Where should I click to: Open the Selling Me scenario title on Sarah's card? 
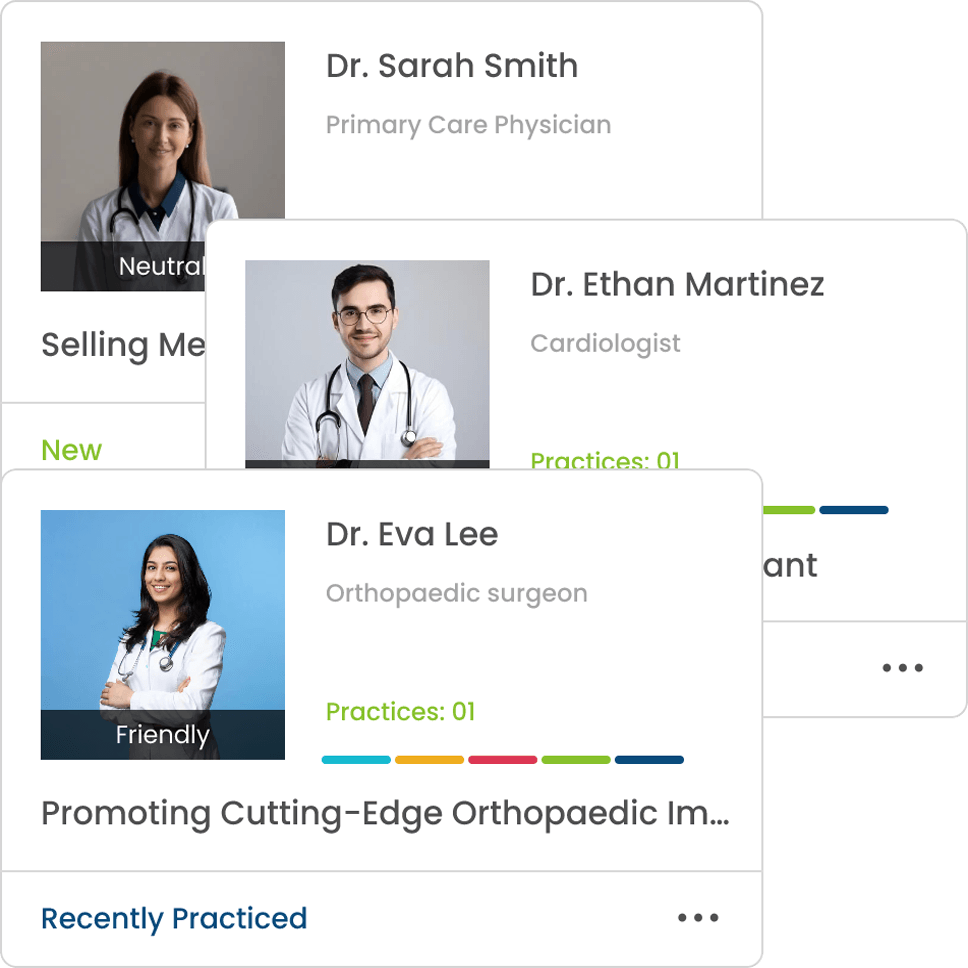[x=123, y=345]
